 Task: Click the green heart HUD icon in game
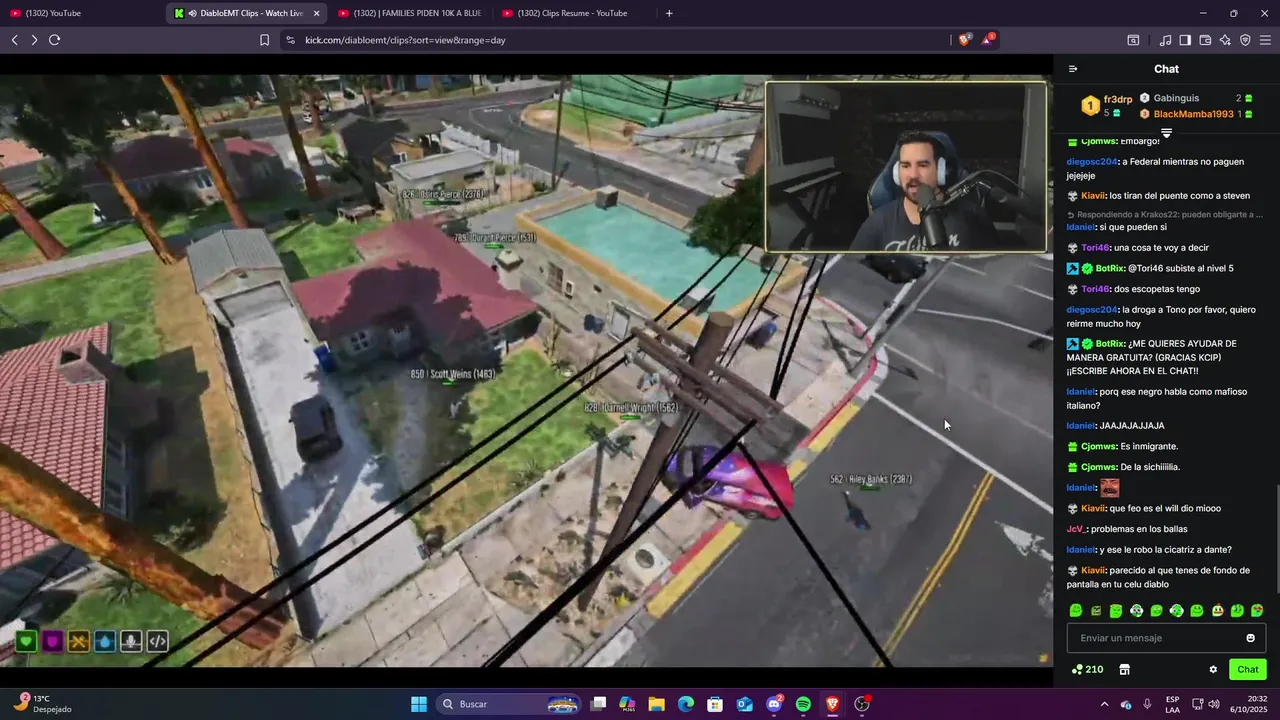pyautogui.click(x=26, y=641)
